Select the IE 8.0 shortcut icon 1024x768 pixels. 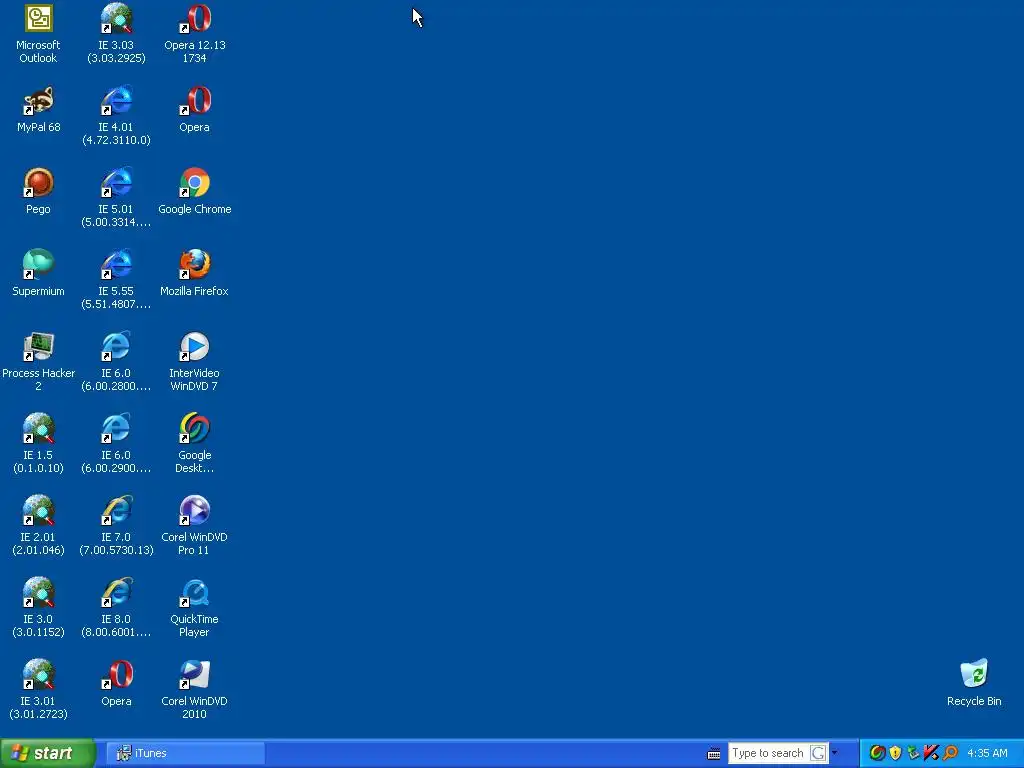point(116,592)
